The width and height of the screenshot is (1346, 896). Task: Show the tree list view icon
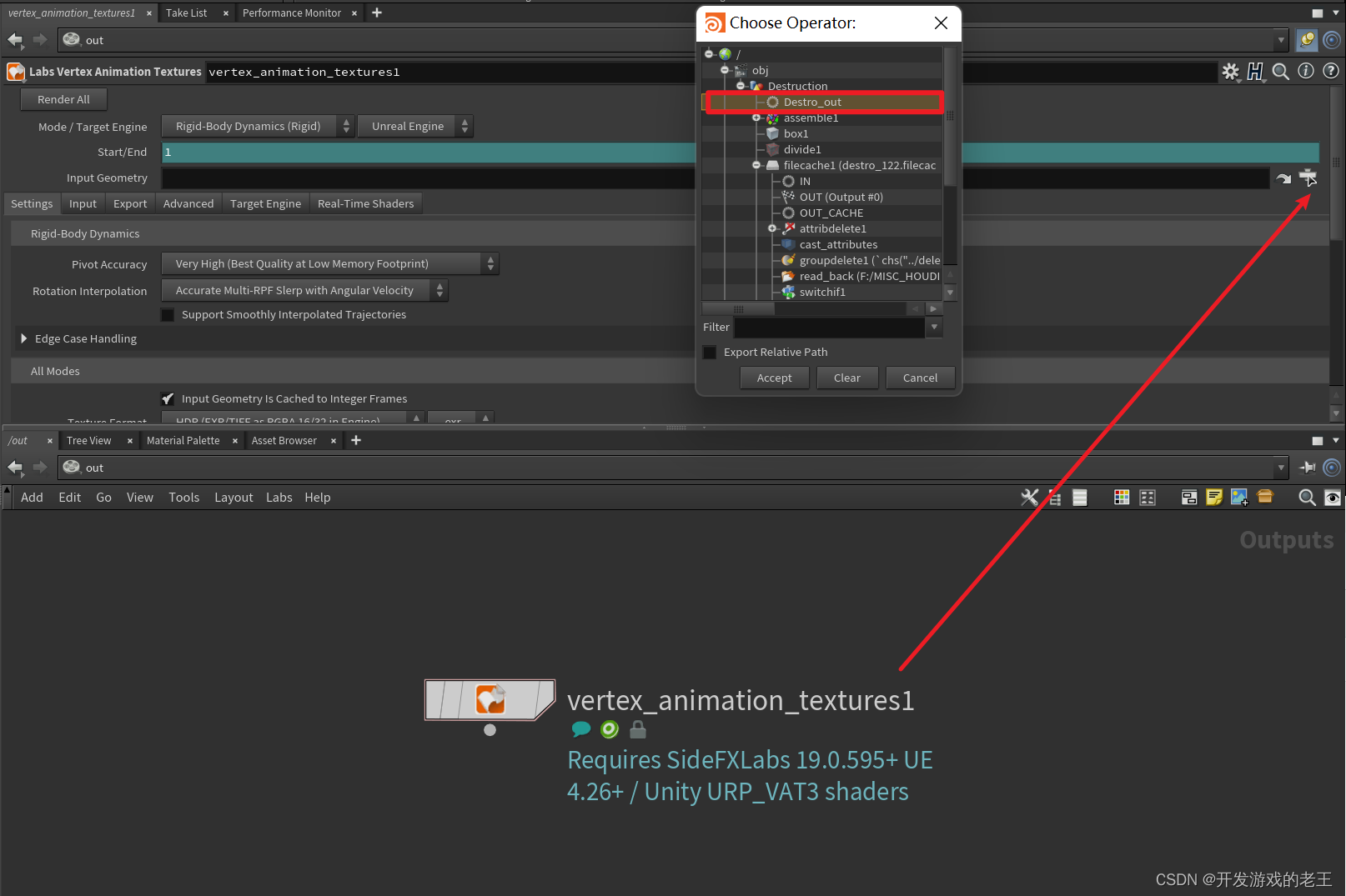point(1055,498)
